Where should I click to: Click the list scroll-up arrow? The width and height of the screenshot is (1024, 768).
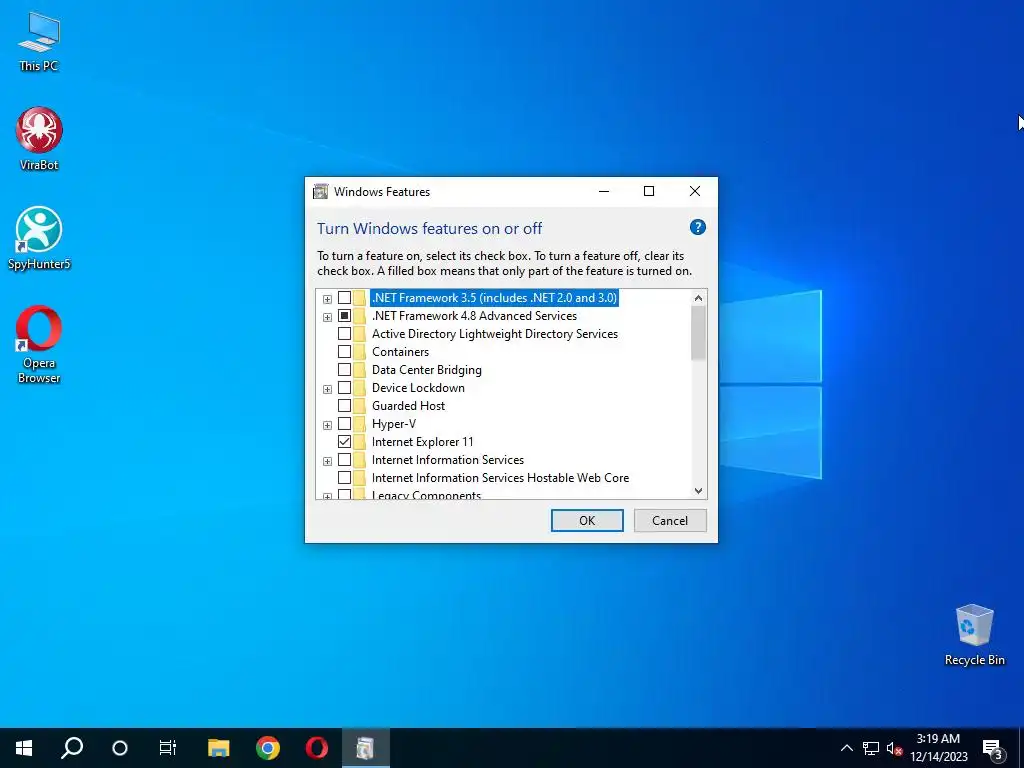coord(698,298)
